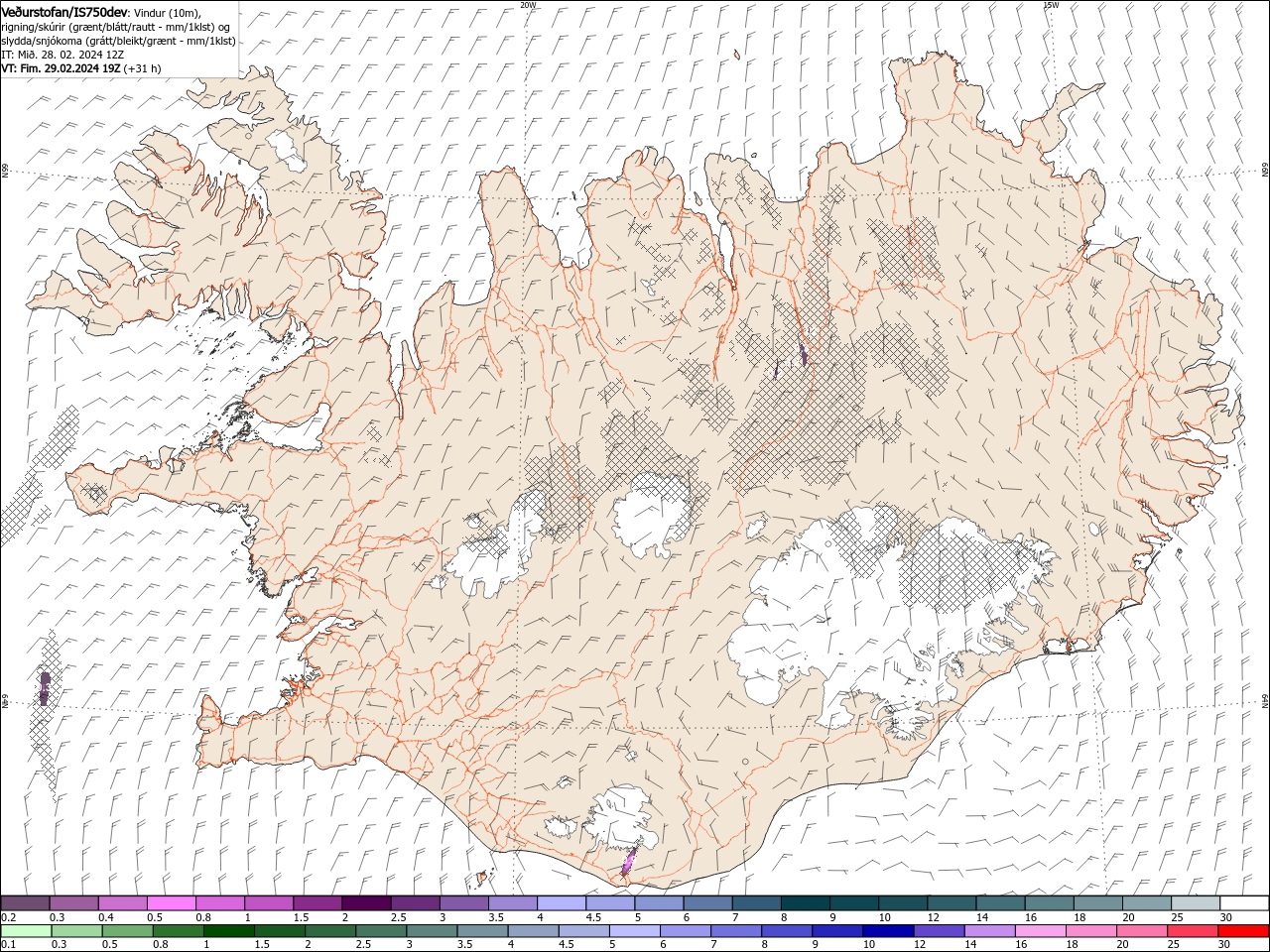Image resolution: width=1270 pixels, height=952 pixels.
Task: Click the 15W longitude label at top
Action: (x=1051, y=5)
